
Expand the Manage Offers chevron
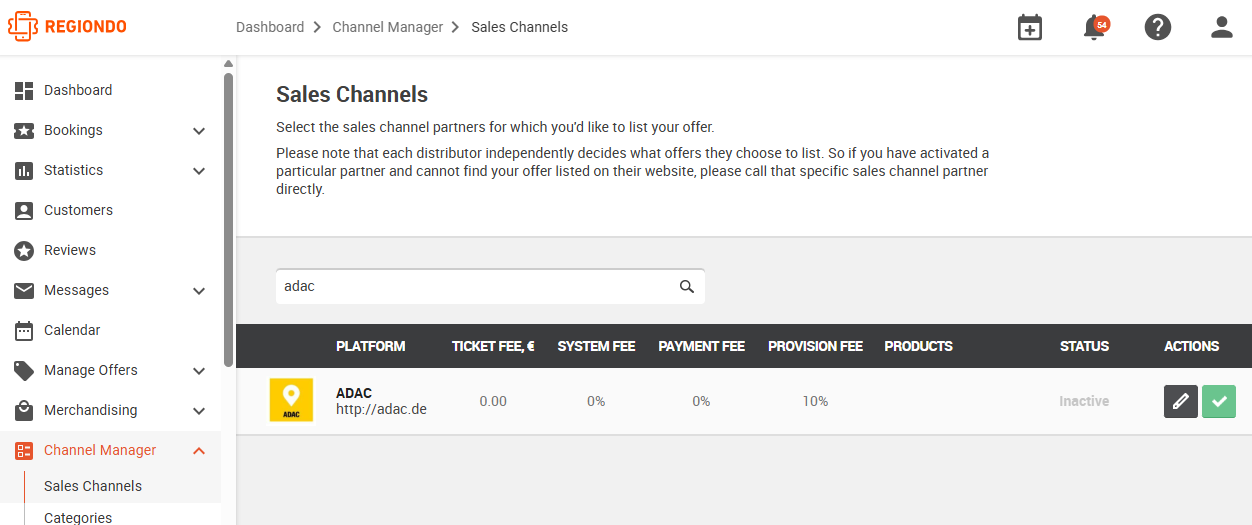click(199, 371)
